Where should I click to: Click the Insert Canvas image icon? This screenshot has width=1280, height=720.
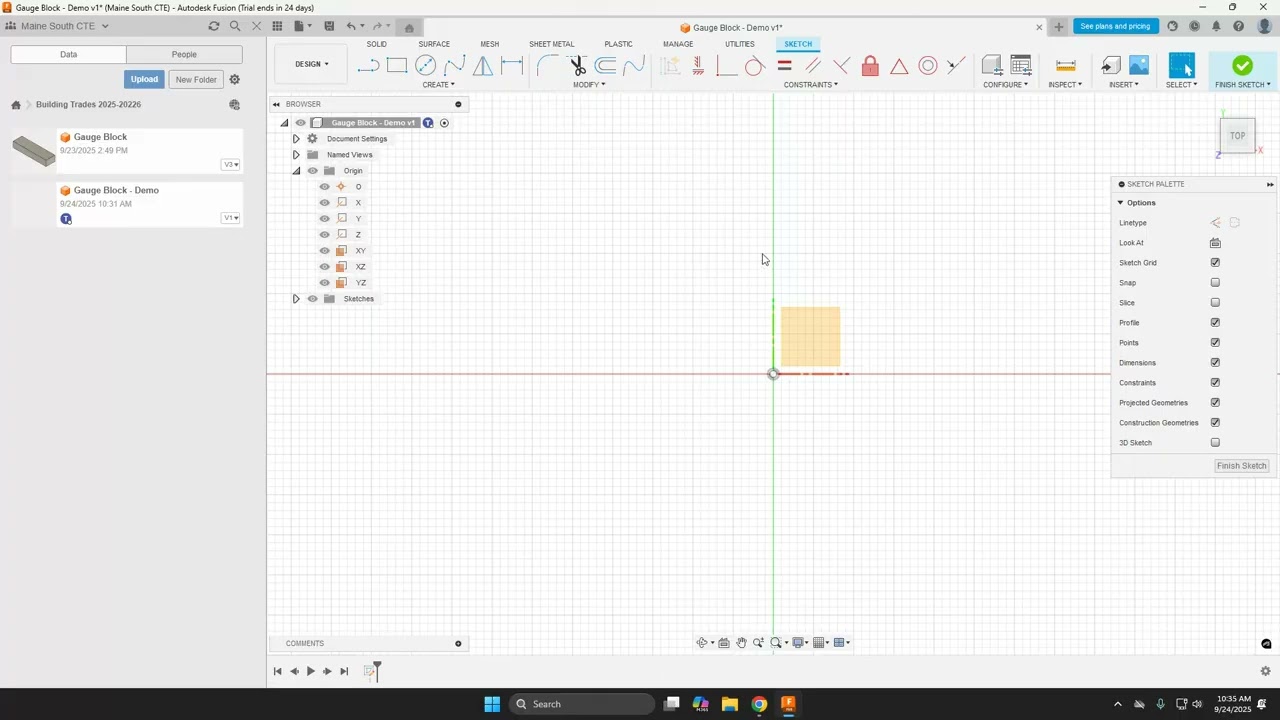1139,66
